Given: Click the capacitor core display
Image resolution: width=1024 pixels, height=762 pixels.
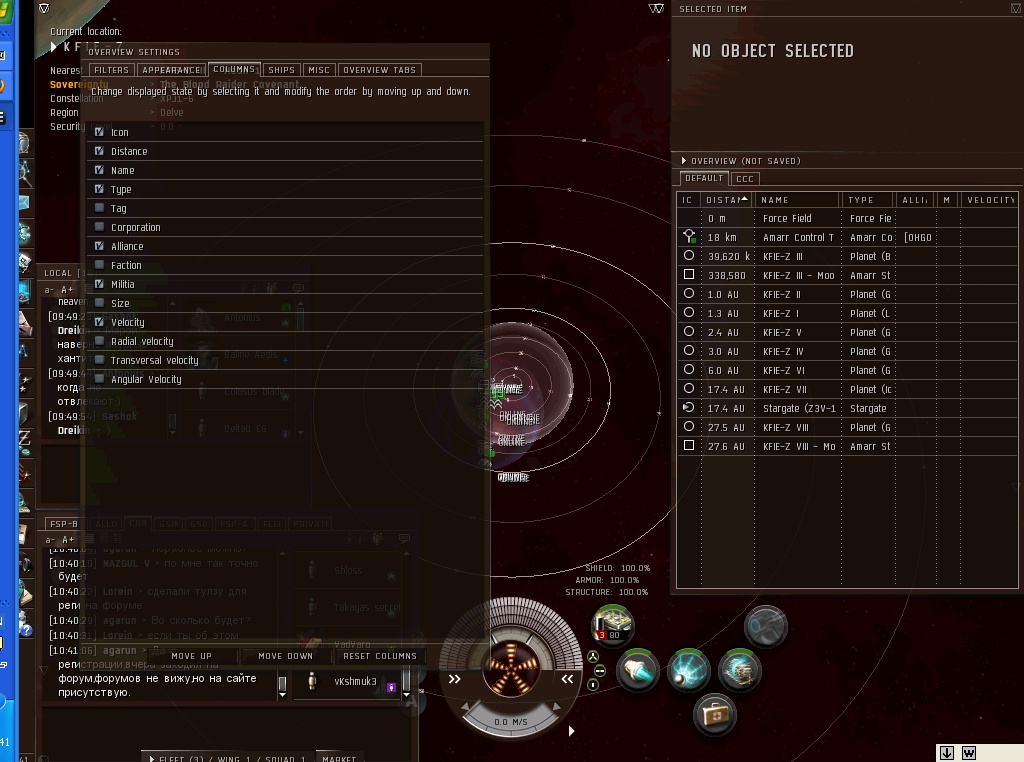Looking at the screenshot, I should point(511,667).
